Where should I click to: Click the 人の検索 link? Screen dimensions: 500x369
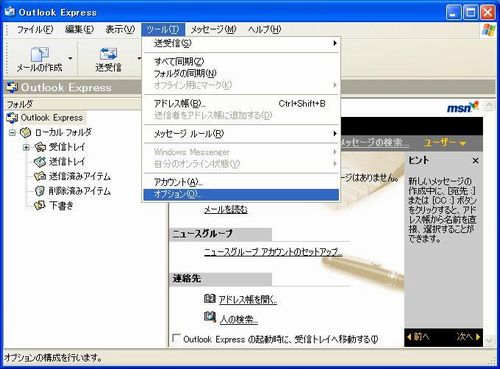coord(239,320)
